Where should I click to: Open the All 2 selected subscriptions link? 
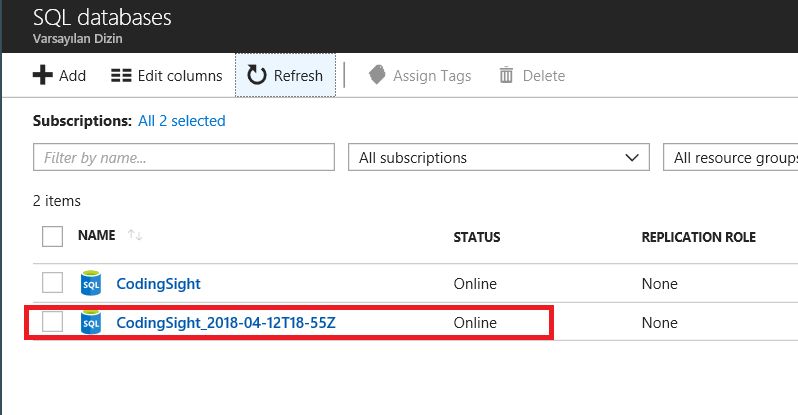coord(182,121)
